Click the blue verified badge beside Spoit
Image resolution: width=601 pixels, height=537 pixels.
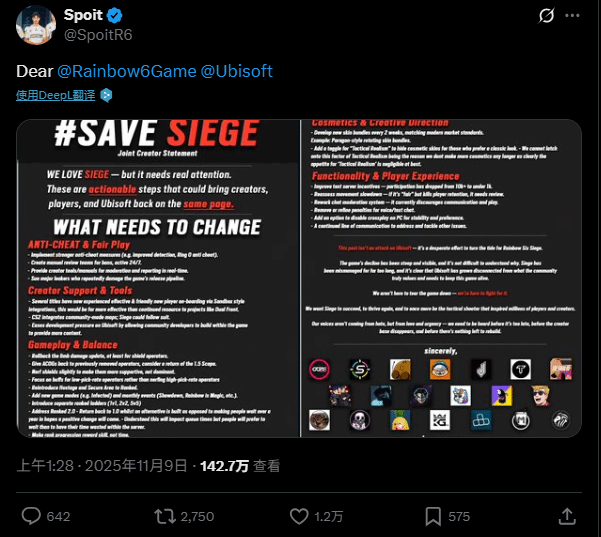[115, 17]
